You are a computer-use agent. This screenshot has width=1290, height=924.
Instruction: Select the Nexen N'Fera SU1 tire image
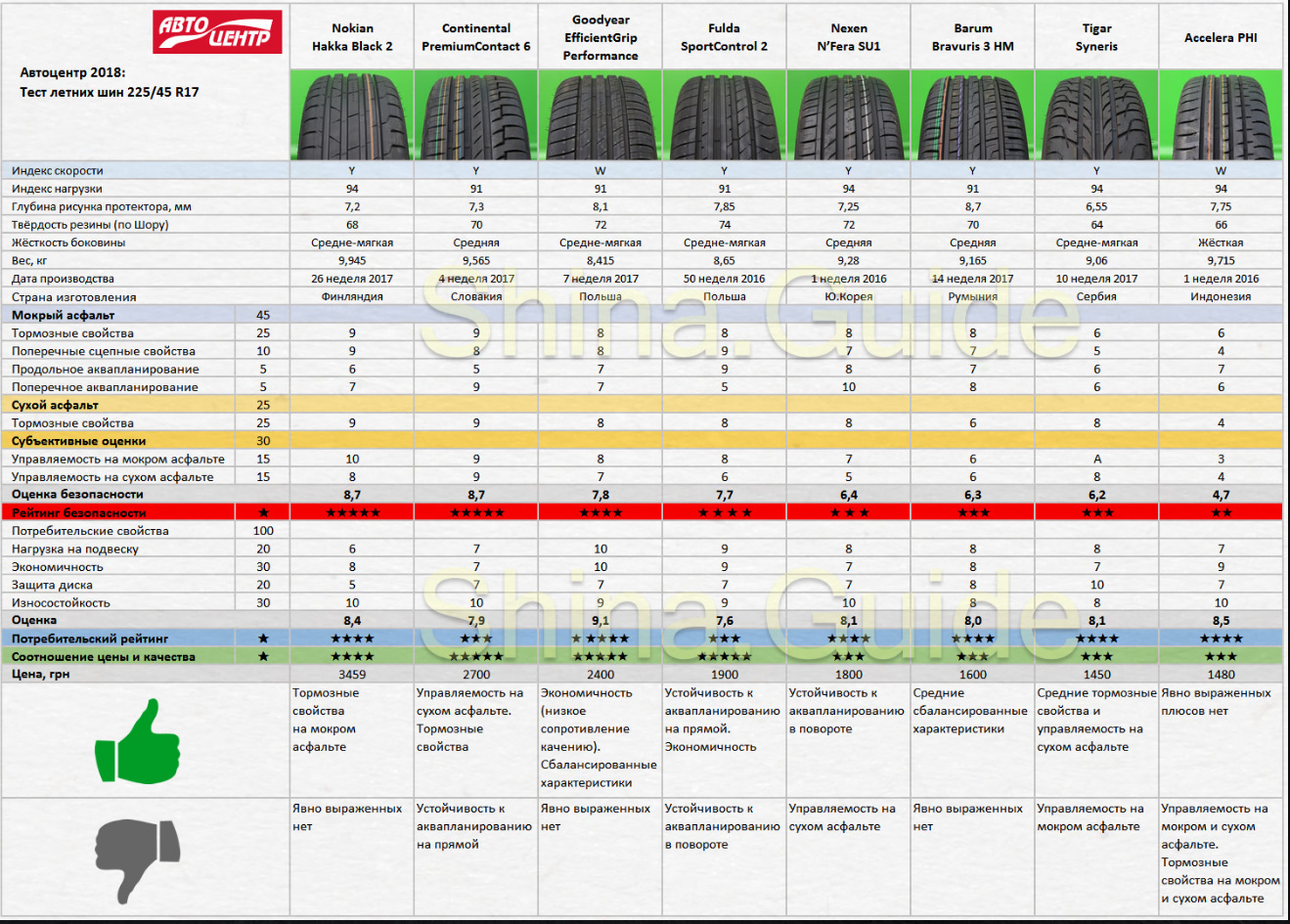849,114
